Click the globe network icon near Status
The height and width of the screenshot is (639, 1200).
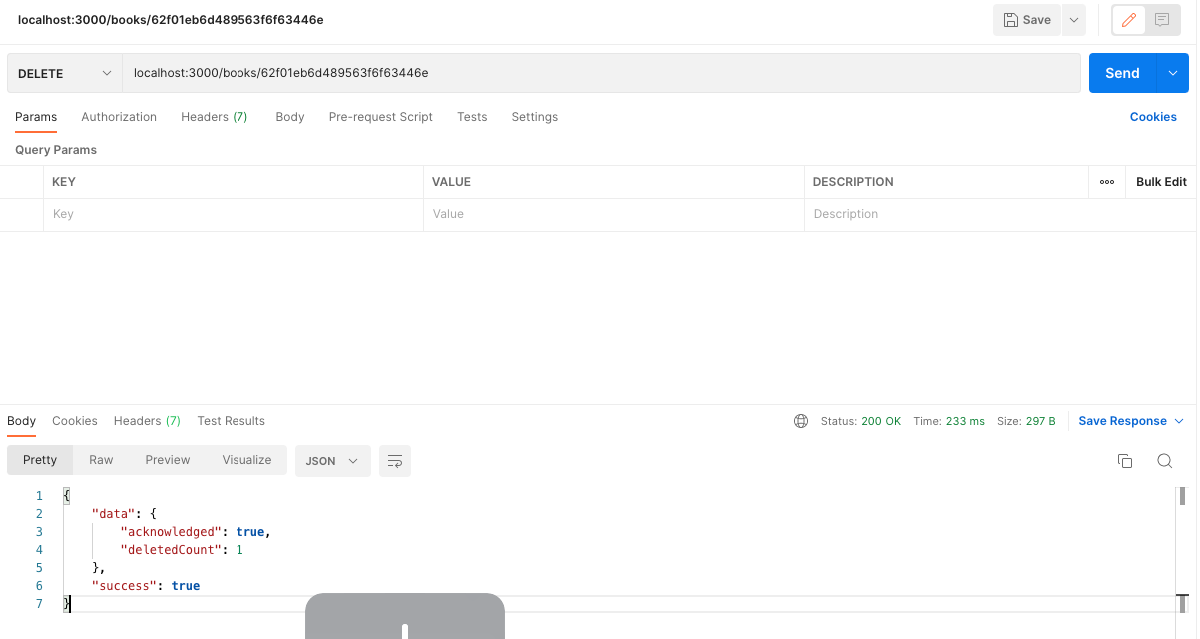pos(801,421)
